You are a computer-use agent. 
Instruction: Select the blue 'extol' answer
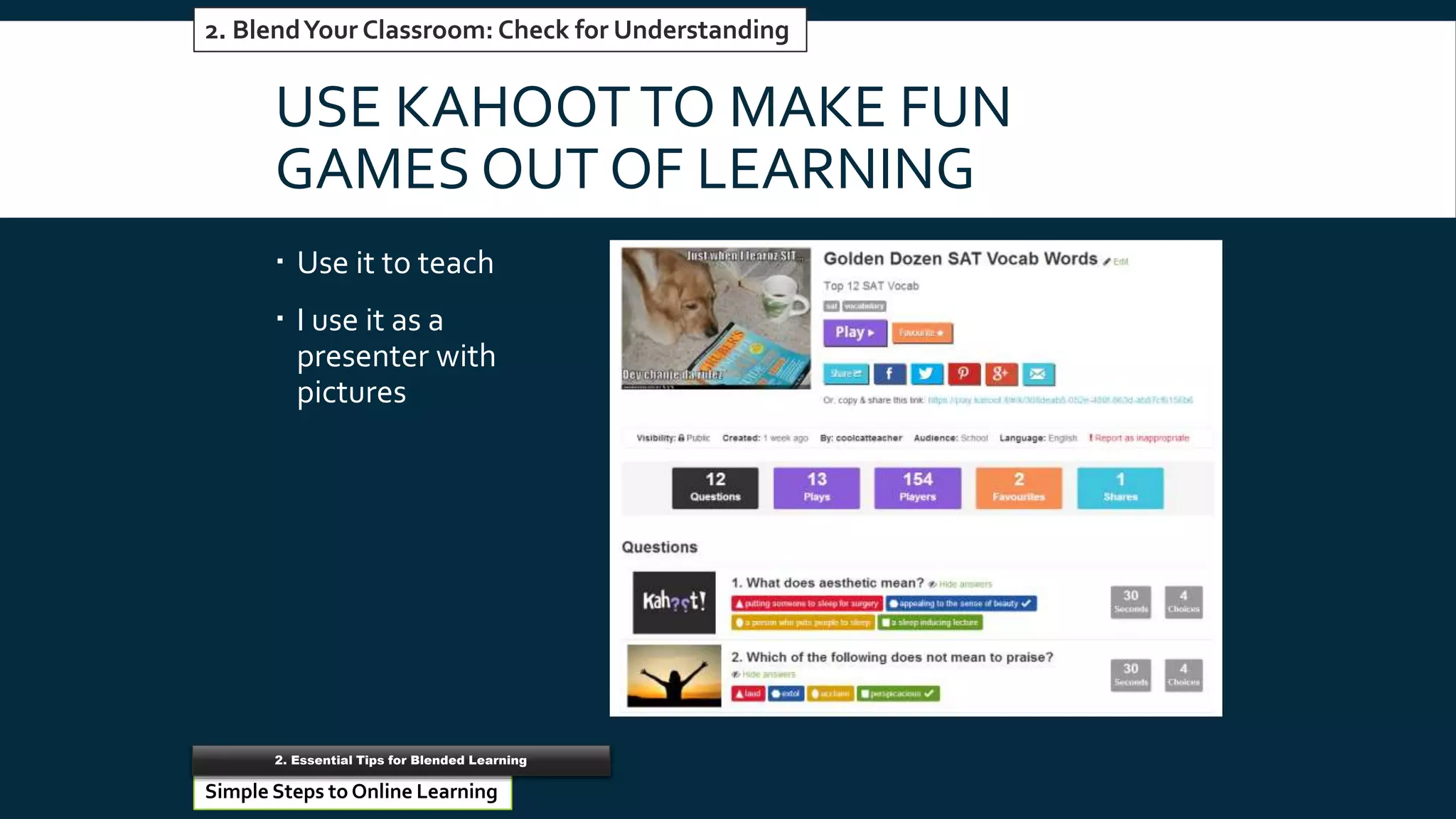pyautogui.click(x=786, y=694)
